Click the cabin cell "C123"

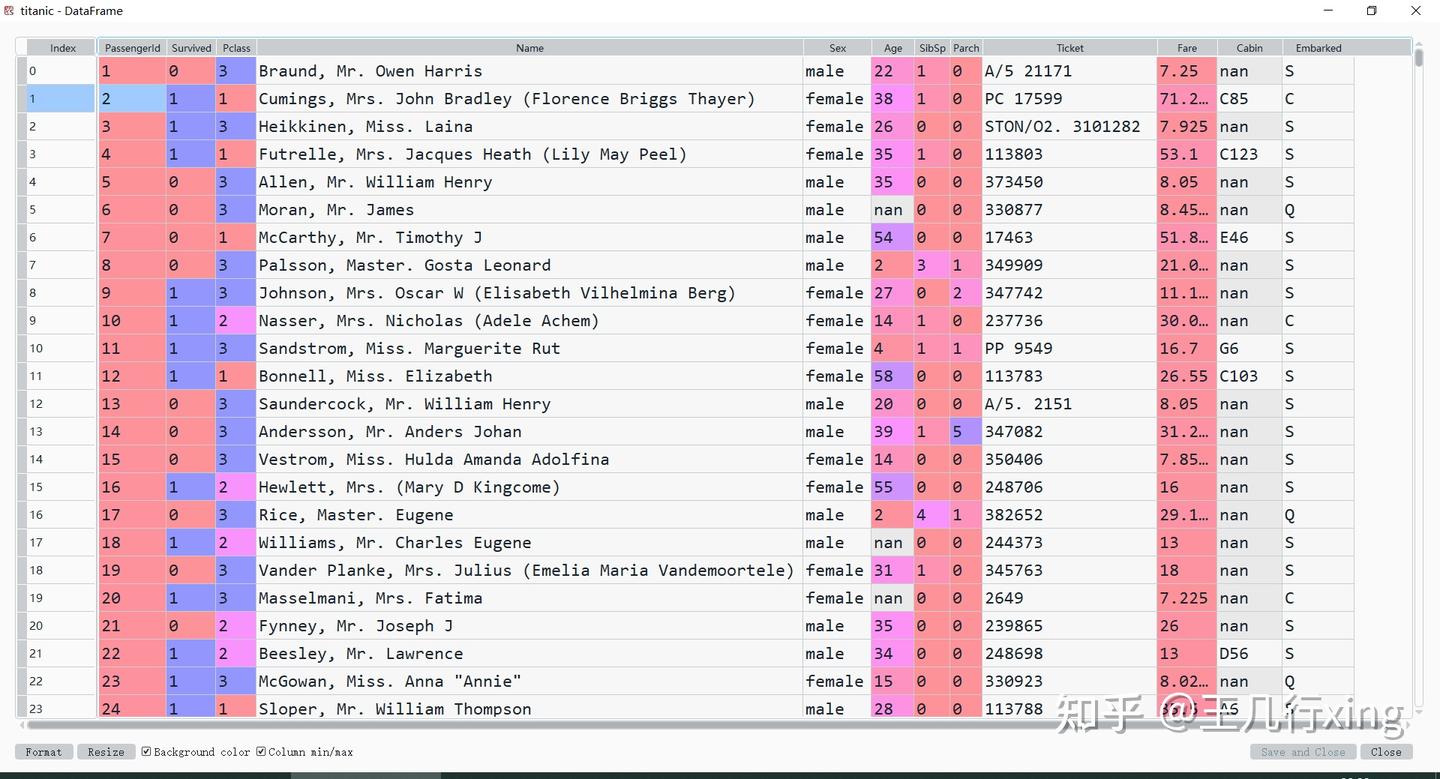pos(1250,154)
